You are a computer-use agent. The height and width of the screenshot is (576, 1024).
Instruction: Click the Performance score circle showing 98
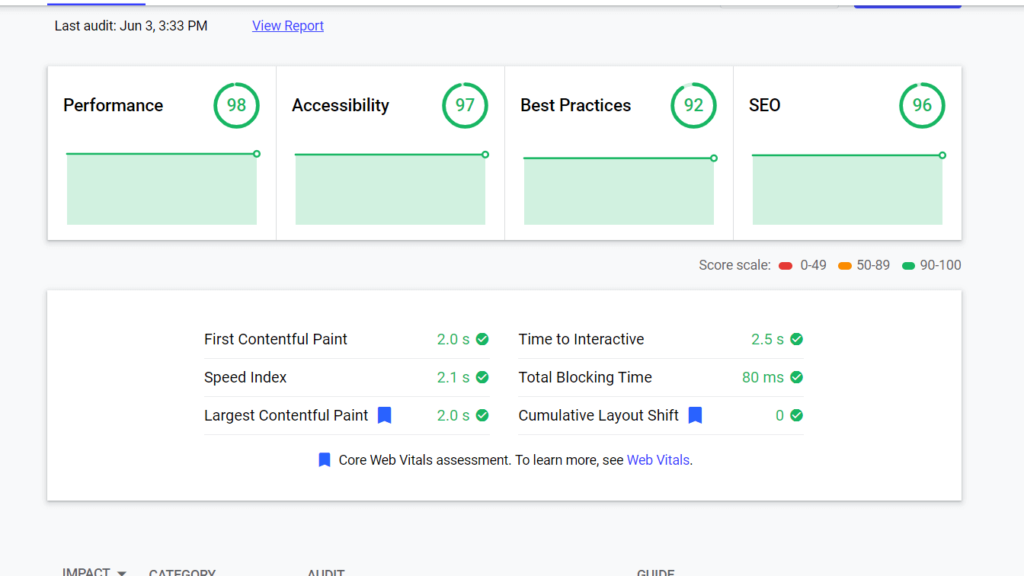click(x=236, y=105)
